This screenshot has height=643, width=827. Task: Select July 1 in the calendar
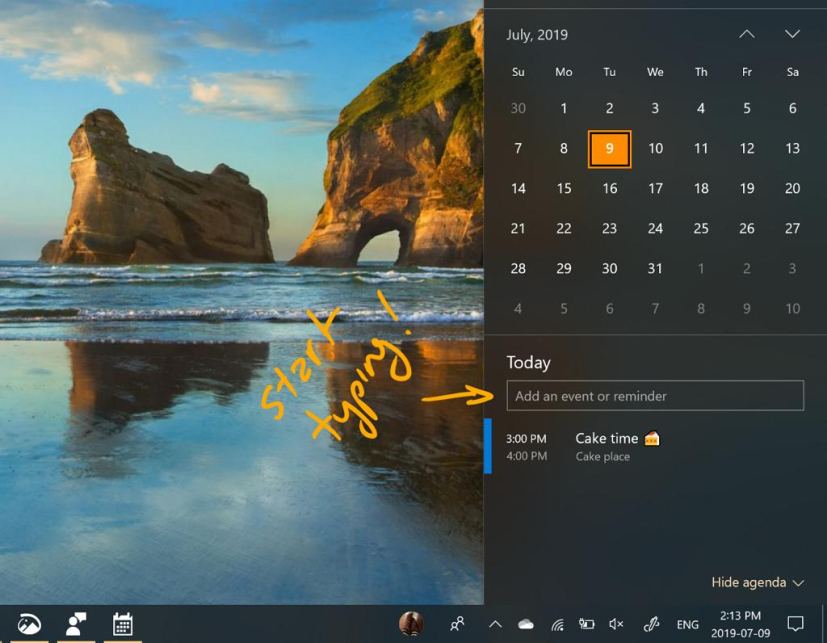point(563,109)
